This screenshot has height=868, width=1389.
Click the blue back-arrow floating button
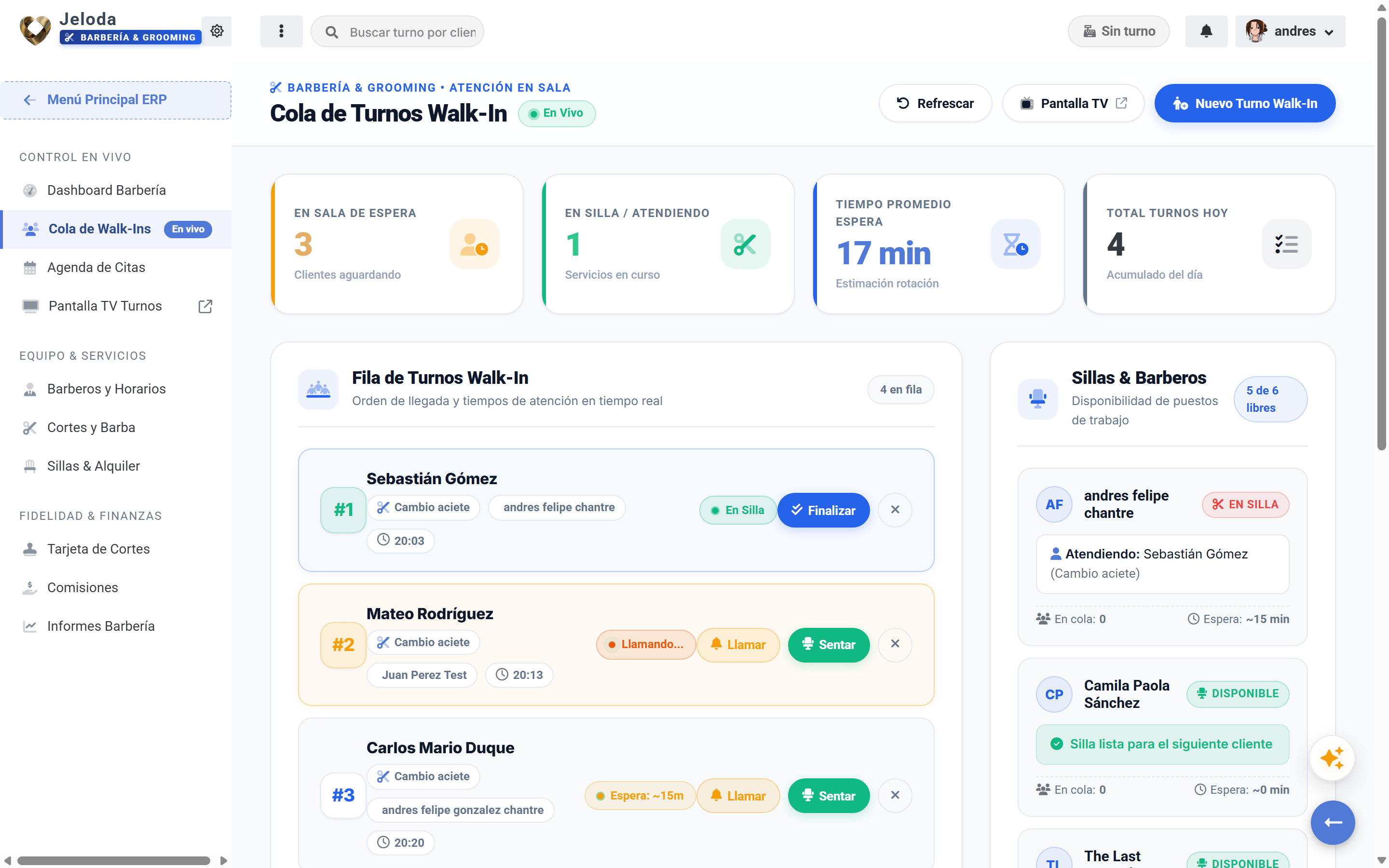point(1332,822)
